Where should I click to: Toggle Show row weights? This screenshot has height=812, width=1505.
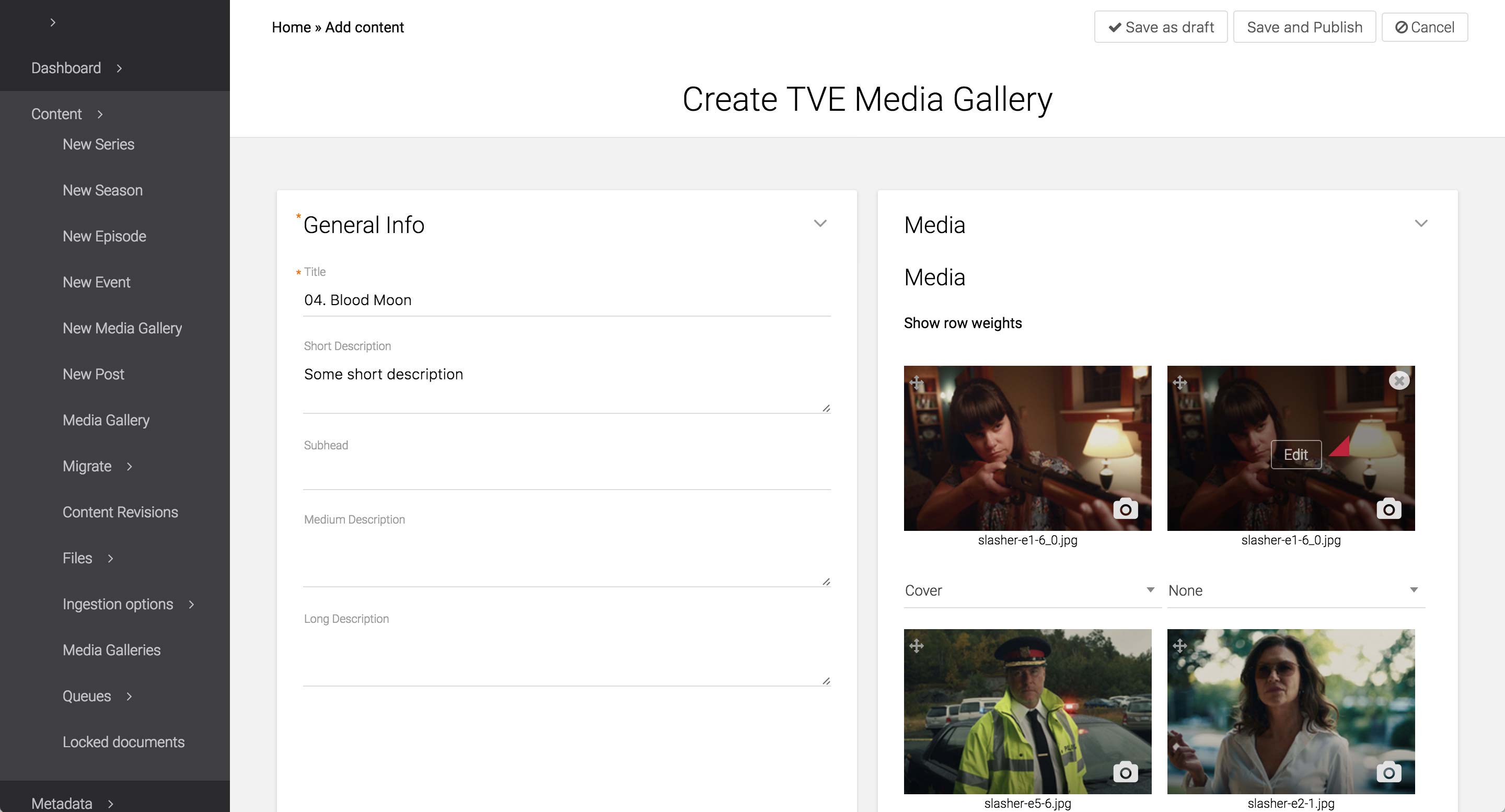pyautogui.click(x=962, y=323)
